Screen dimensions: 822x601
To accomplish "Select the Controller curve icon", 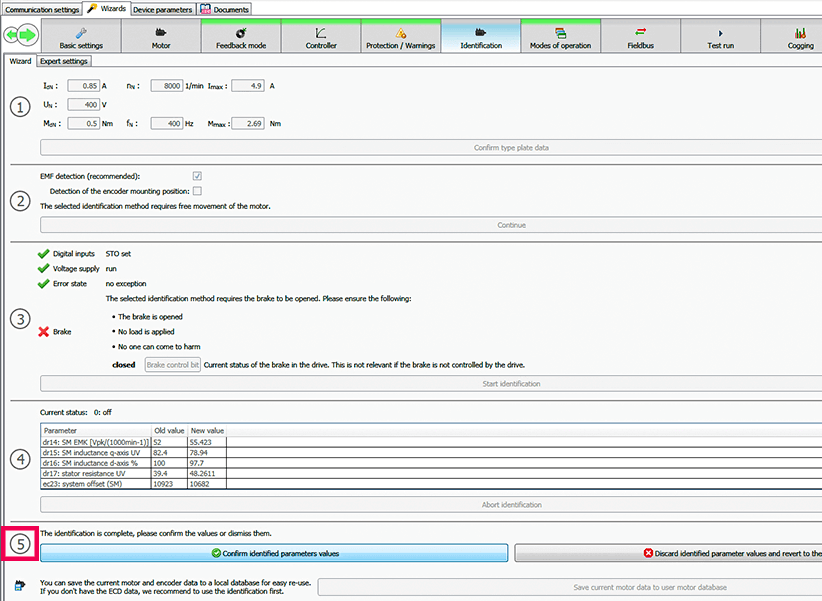I will coord(321,33).
